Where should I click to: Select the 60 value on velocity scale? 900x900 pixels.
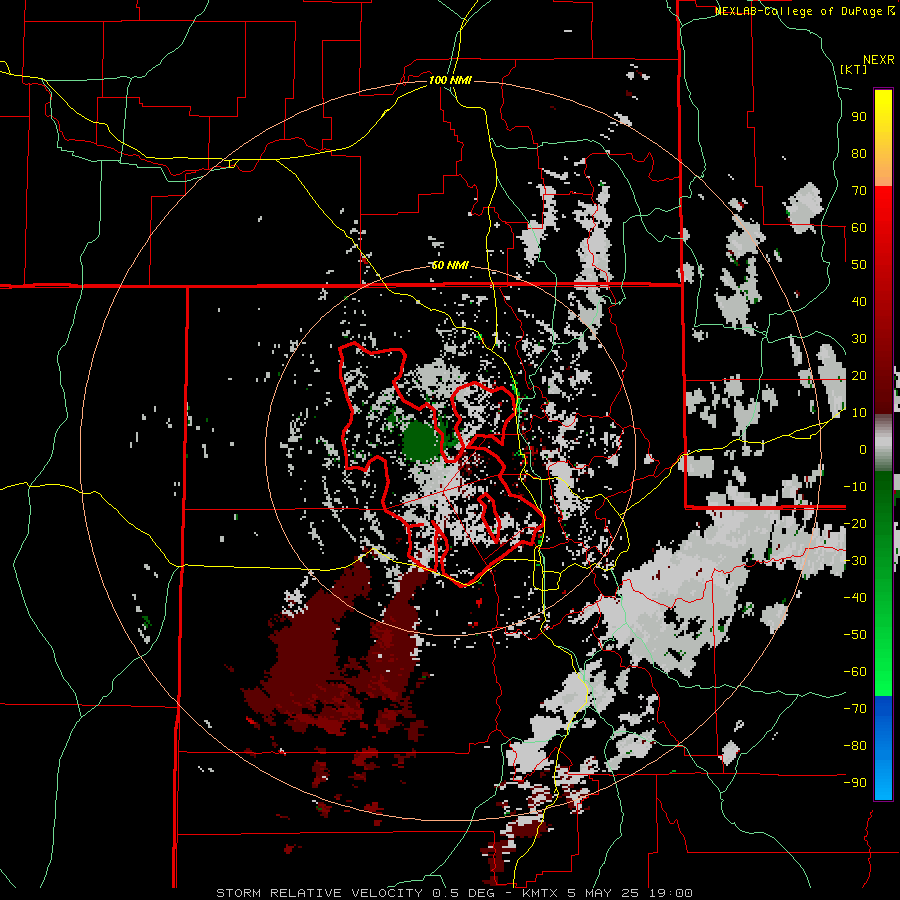coord(859,227)
